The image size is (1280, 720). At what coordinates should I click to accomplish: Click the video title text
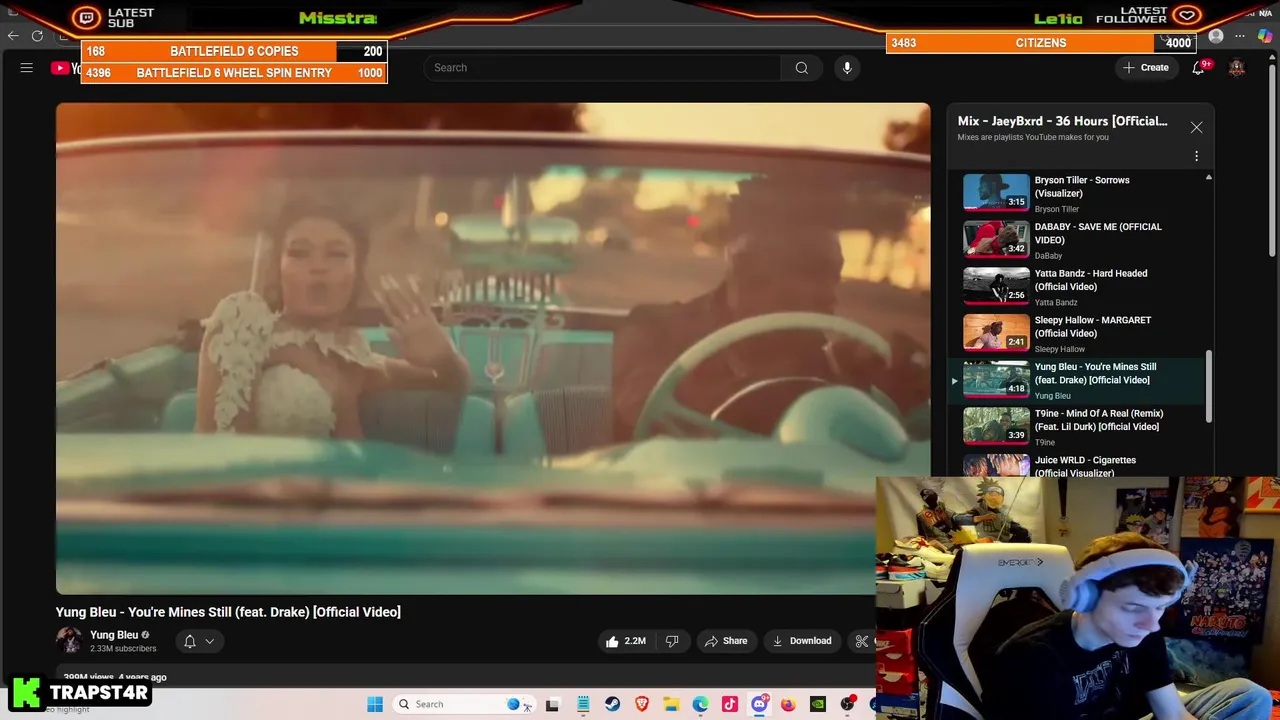tap(228, 612)
